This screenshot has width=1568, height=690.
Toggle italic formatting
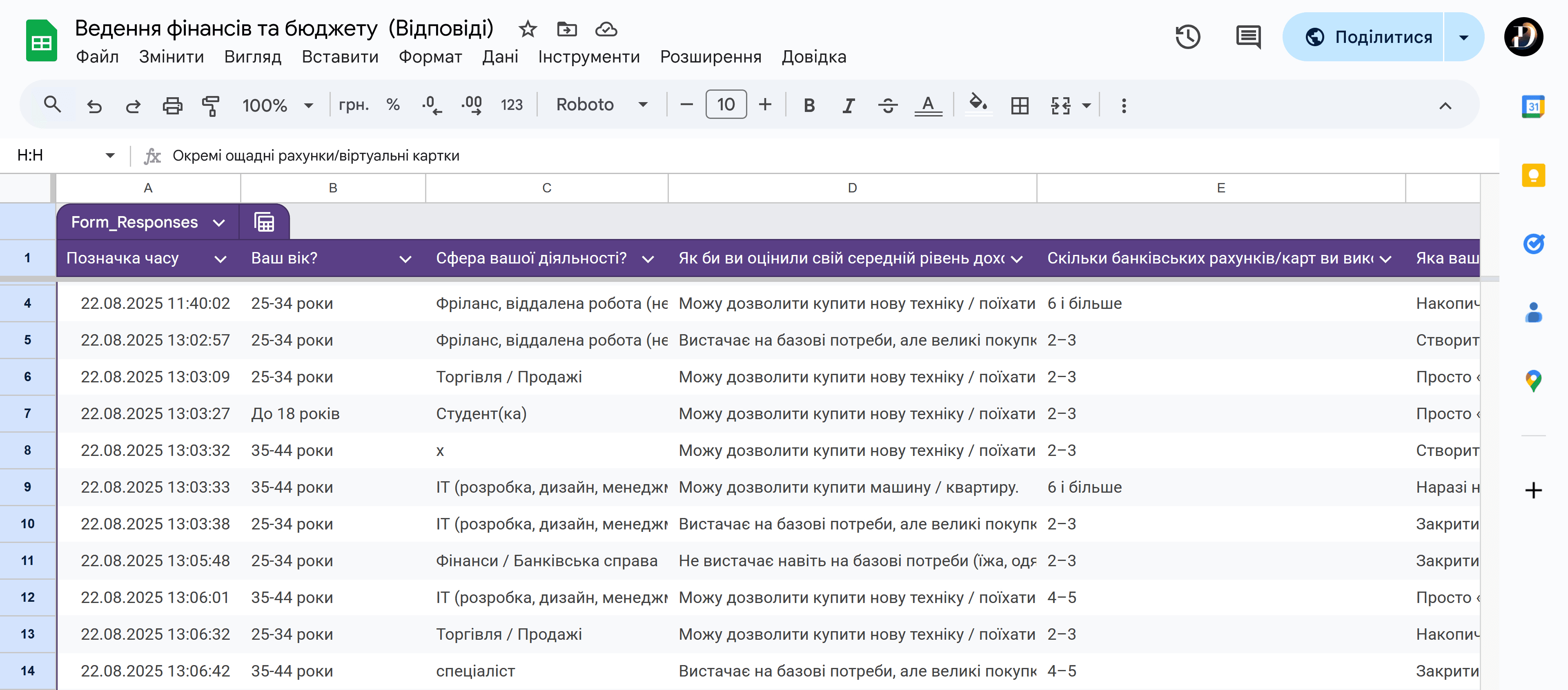[x=847, y=105]
